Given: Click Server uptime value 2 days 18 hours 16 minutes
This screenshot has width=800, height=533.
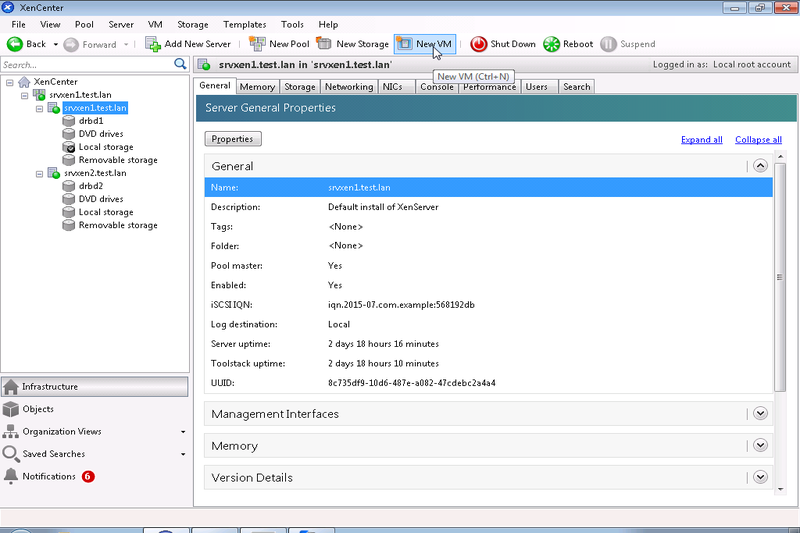Looking at the screenshot, I should point(383,344).
